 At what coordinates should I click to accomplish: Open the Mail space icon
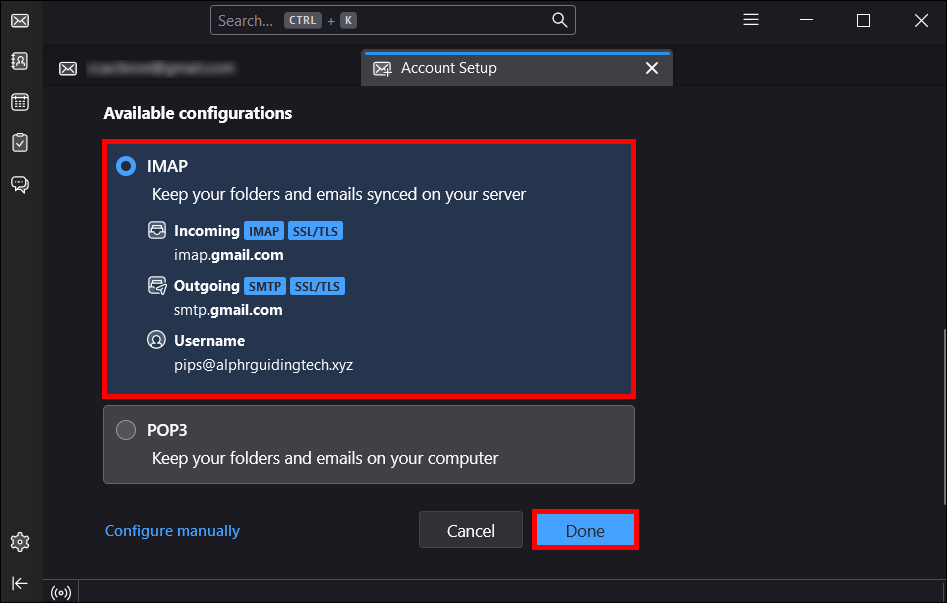(20, 20)
